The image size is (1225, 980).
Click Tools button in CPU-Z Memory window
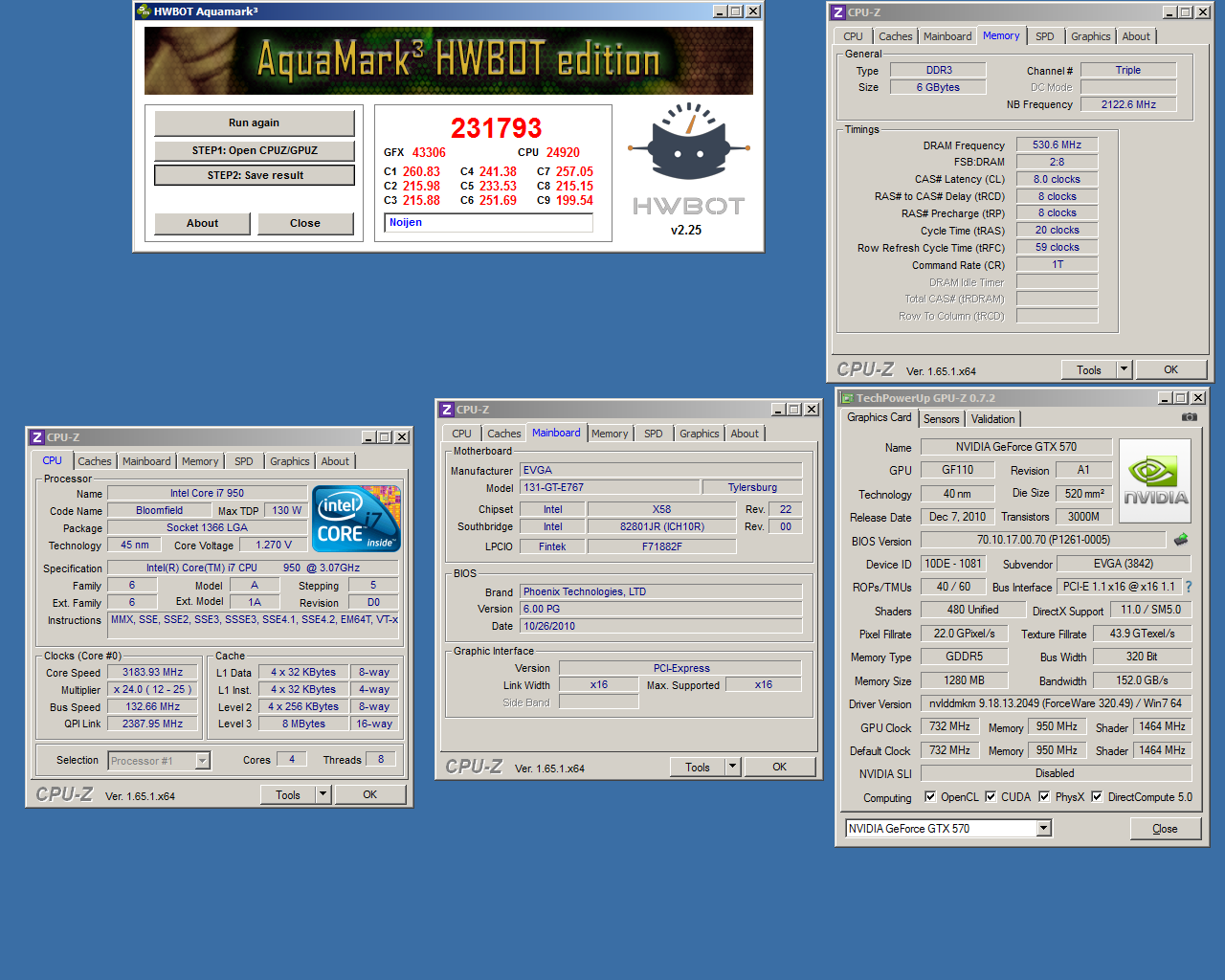[1089, 369]
